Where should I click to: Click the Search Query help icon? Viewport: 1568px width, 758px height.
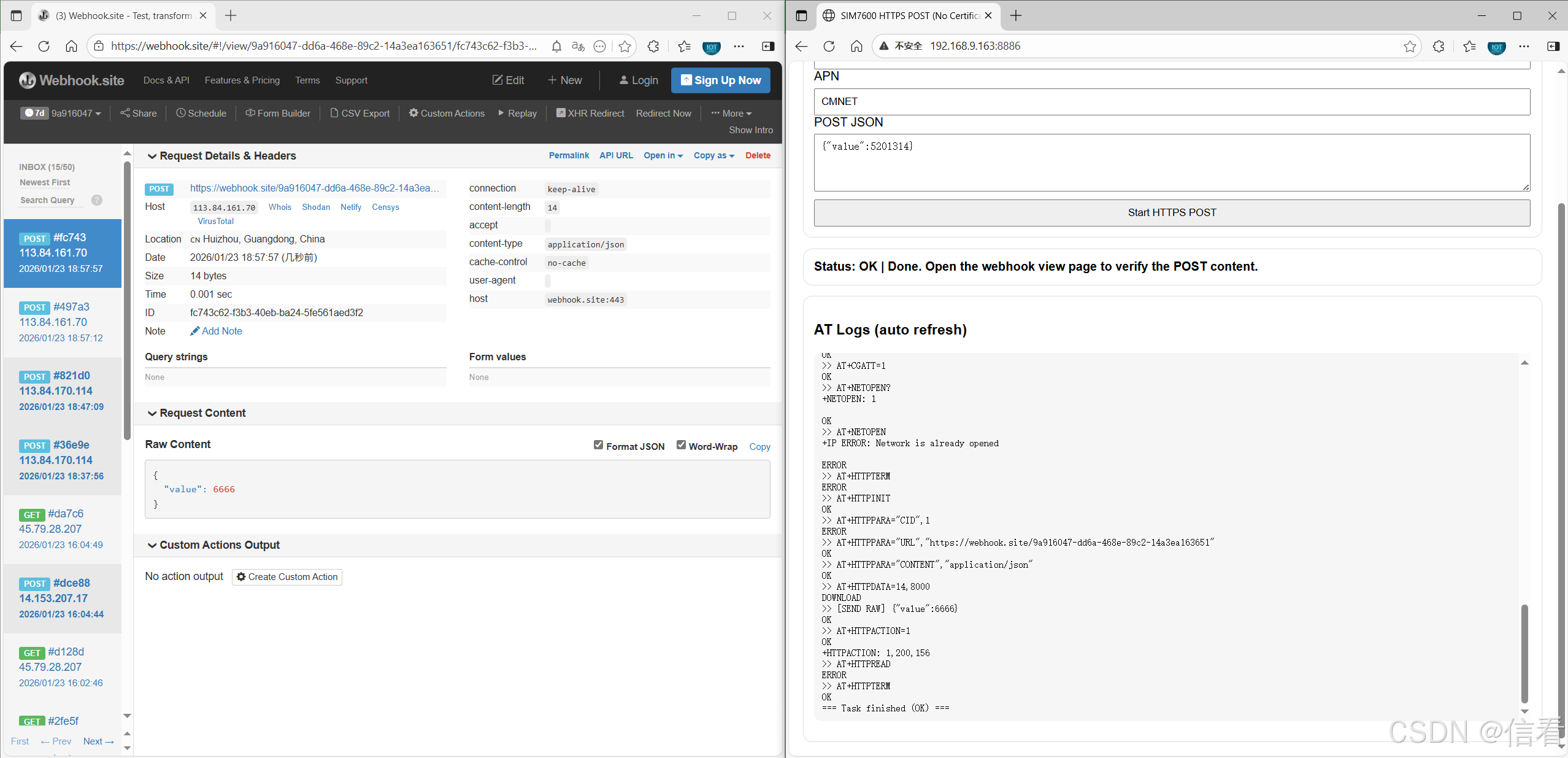click(x=97, y=200)
